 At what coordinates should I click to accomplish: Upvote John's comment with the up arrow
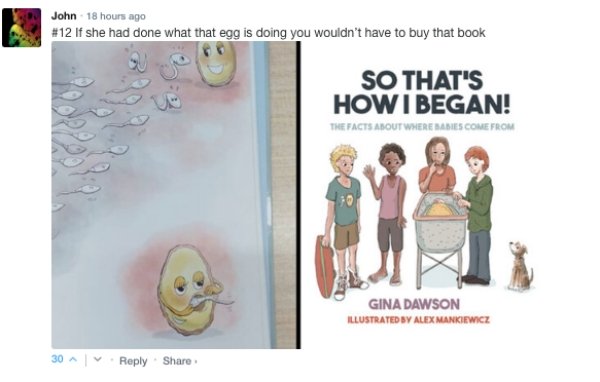pyautogui.click(x=73, y=360)
